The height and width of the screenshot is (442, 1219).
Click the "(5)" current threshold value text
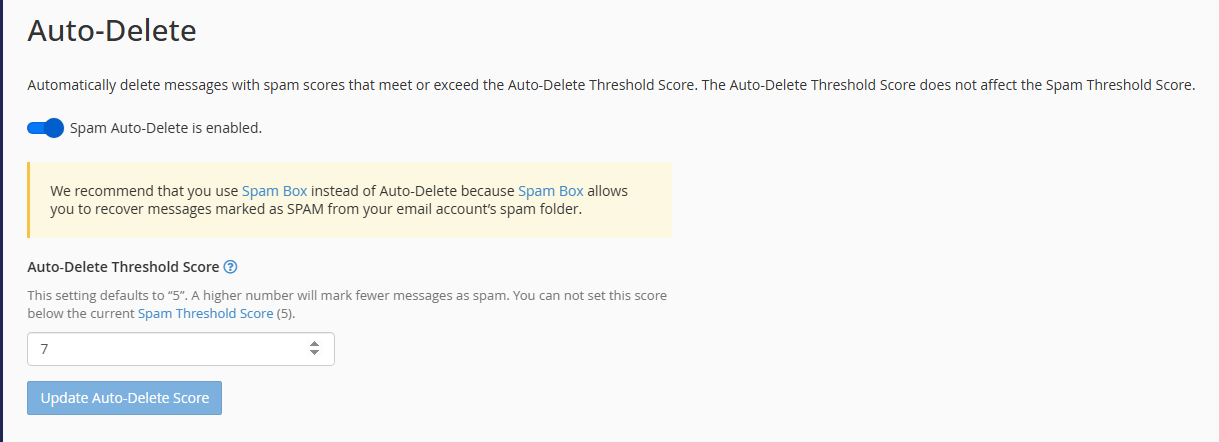point(287,313)
